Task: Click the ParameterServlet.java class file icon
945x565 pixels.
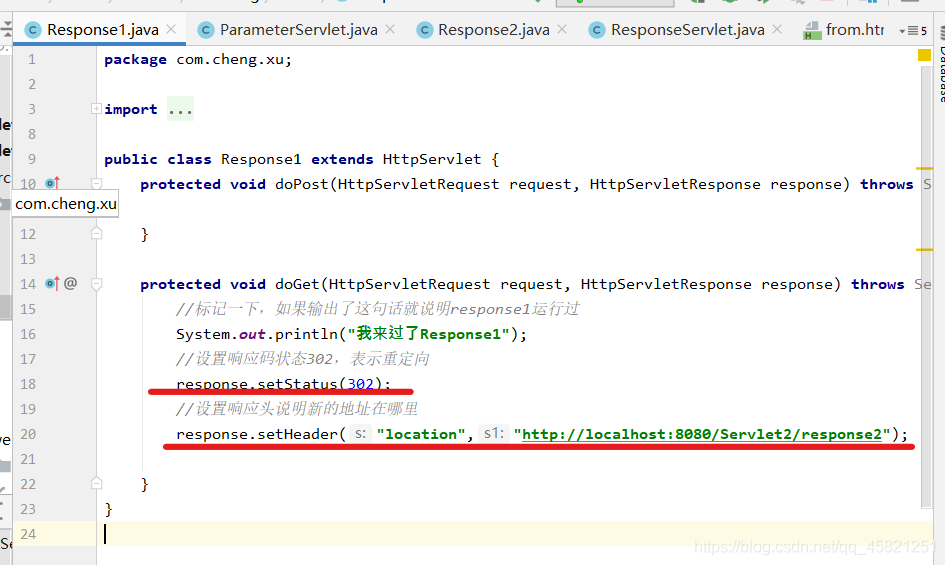Action: (206, 30)
